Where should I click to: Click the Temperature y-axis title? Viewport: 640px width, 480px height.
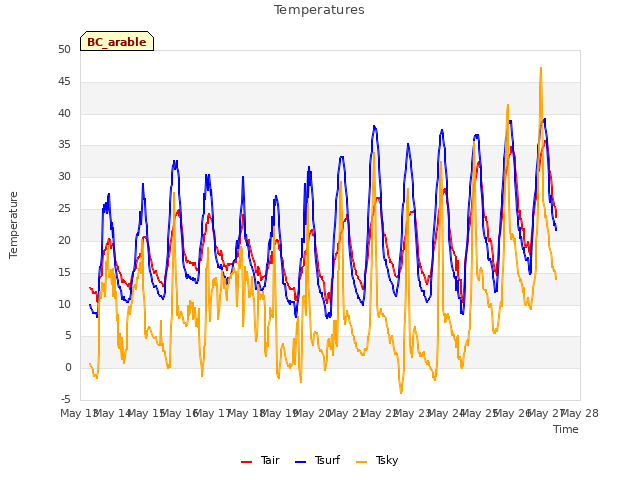pos(13,225)
